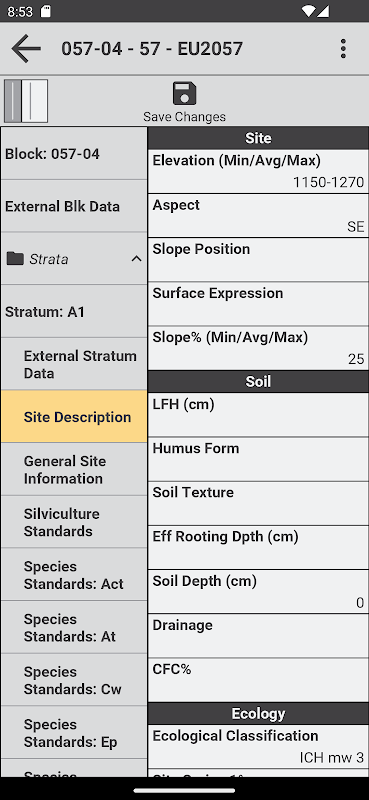Open Species Standards: Act

(x=74, y=575)
